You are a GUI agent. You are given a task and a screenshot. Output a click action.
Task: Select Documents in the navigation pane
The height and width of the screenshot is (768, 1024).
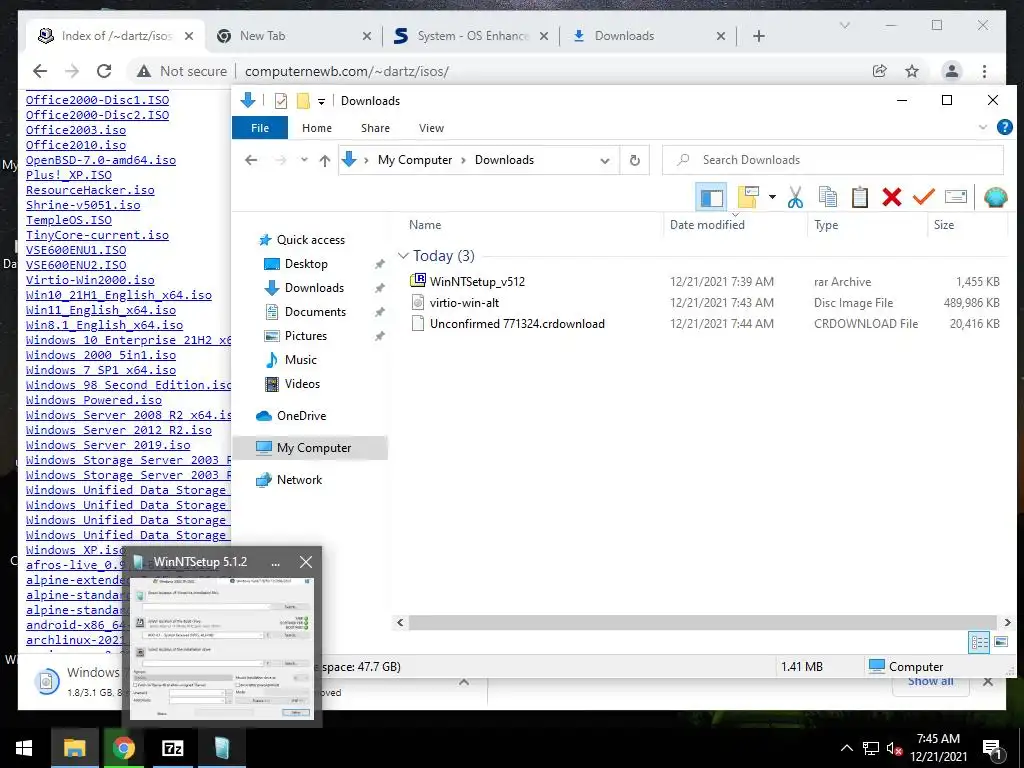(315, 312)
